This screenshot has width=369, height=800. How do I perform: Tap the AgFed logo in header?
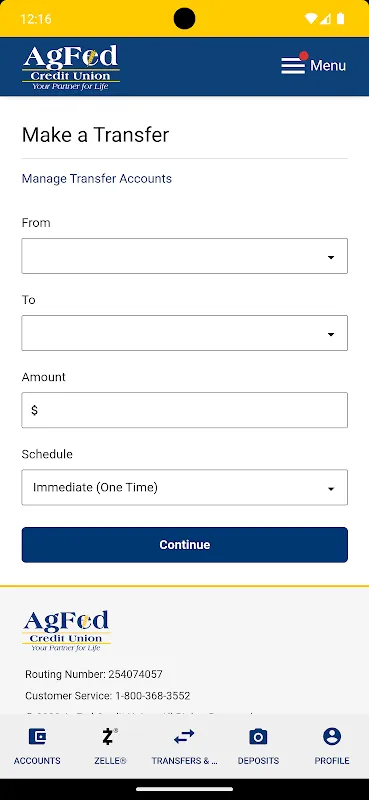coord(70,67)
